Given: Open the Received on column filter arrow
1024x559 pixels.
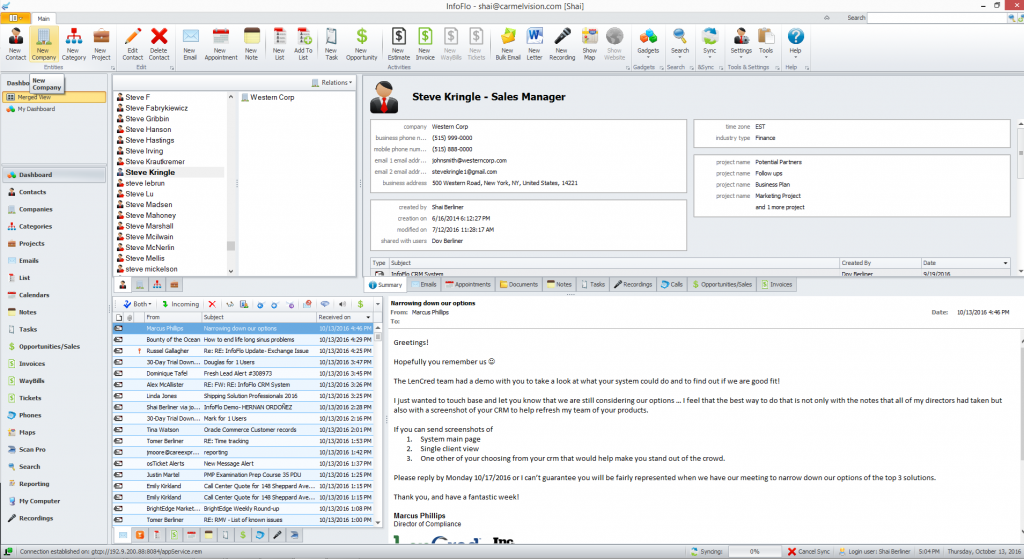Looking at the screenshot, I should [368, 317].
